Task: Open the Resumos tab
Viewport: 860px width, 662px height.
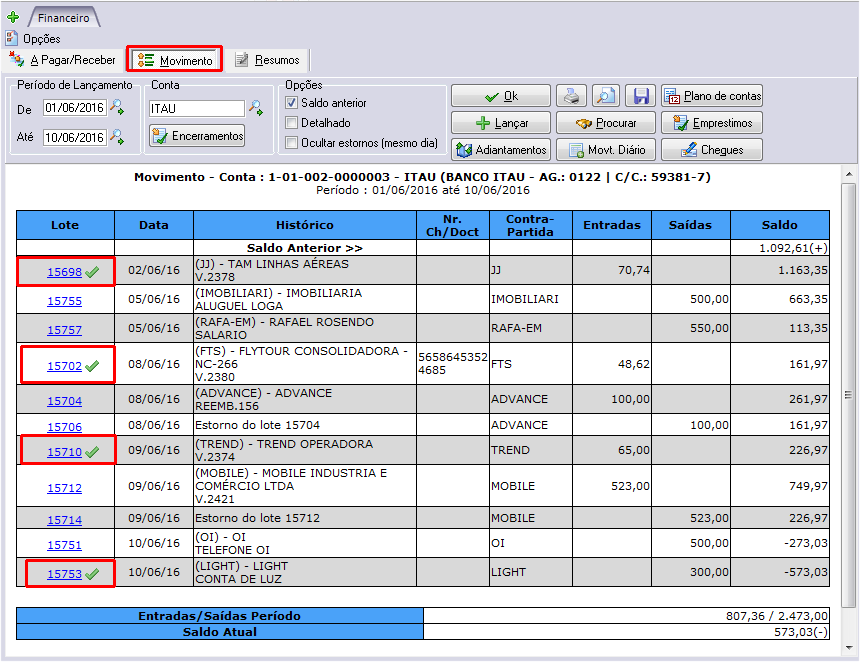Action: pos(268,60)
